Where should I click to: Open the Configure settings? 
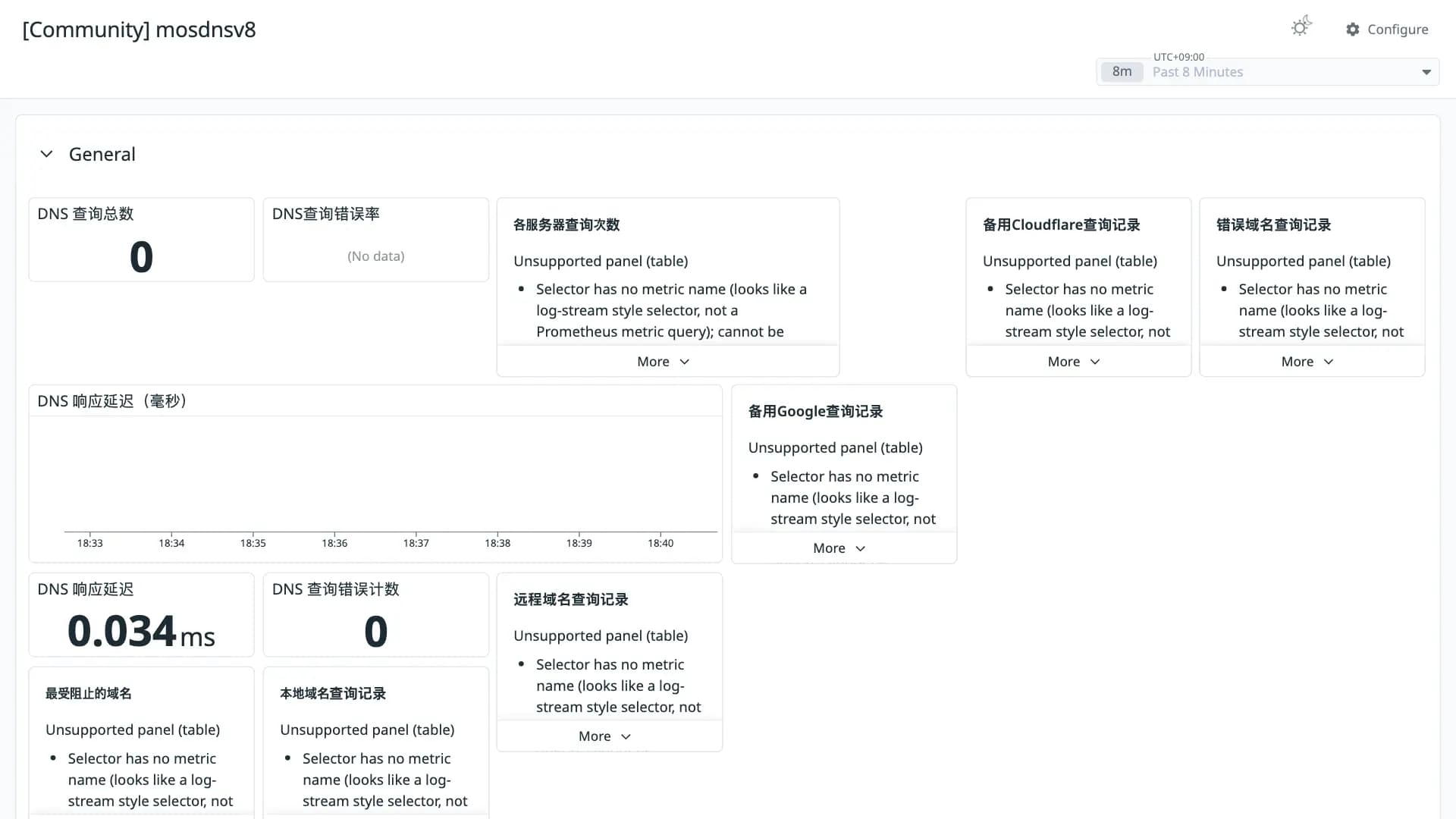(x=1387, y=29)
